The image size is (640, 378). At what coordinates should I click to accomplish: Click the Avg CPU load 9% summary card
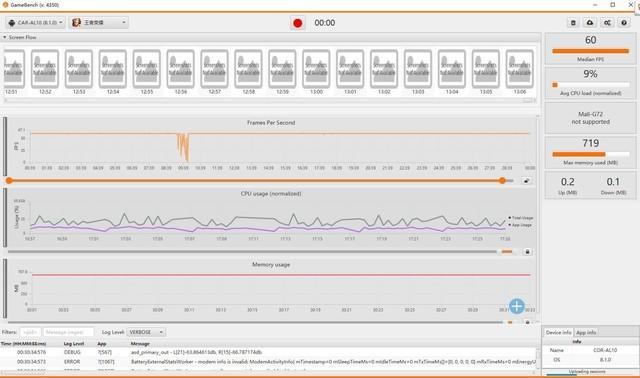[590, 82]
